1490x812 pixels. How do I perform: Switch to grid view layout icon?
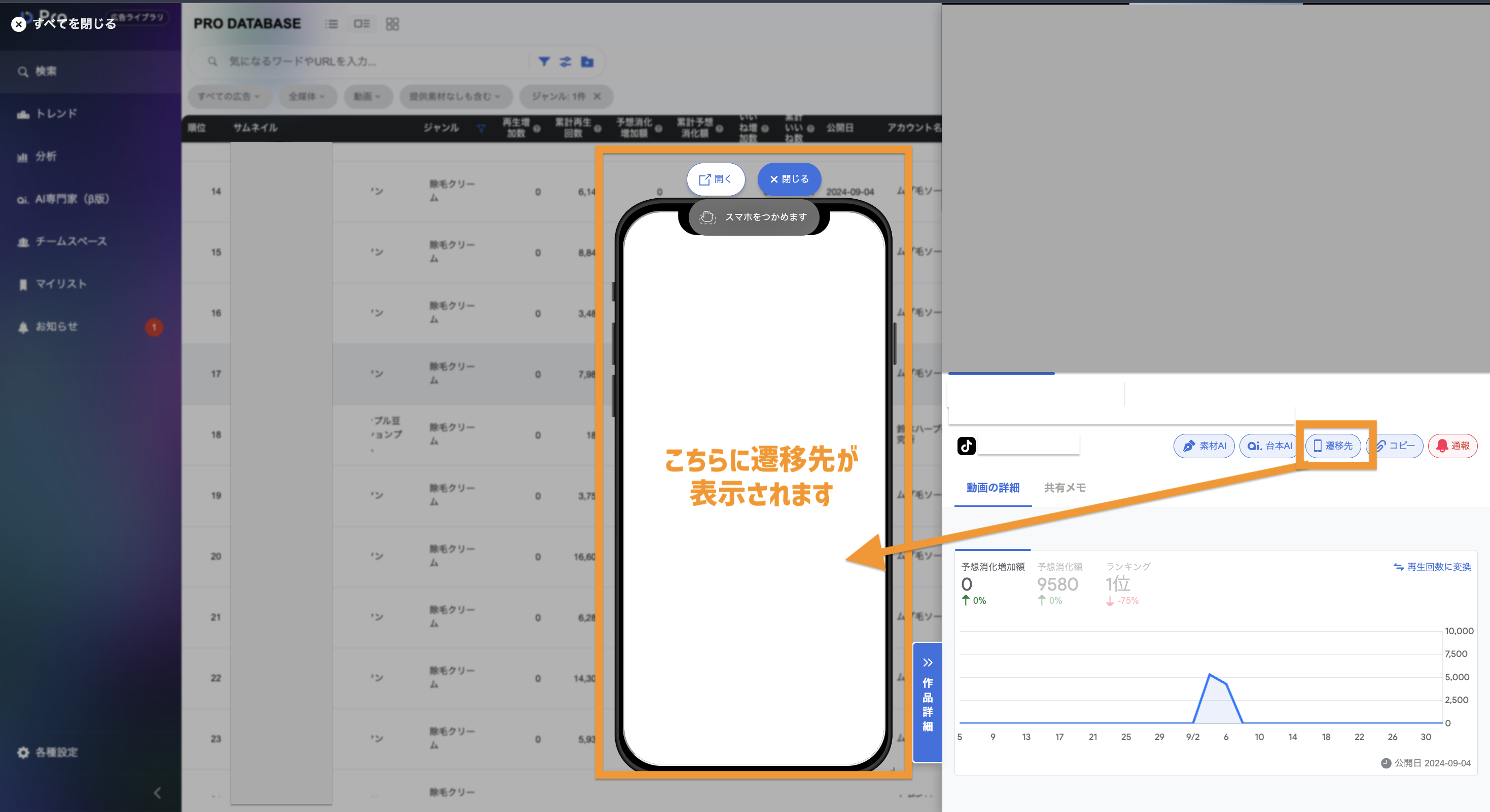tap(392, 24)
